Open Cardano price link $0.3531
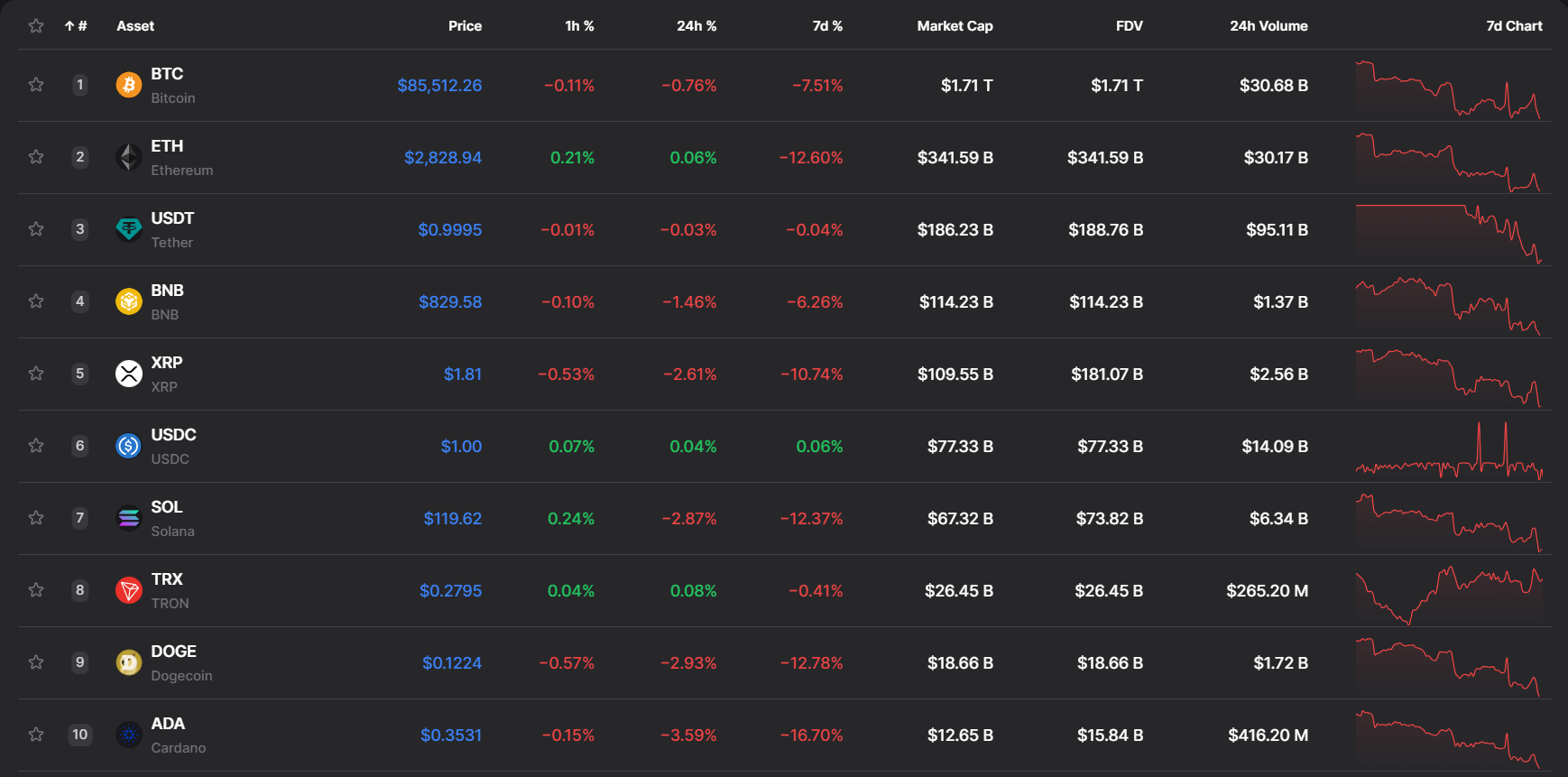This screenshot has height=777, width=1568. 451,735
